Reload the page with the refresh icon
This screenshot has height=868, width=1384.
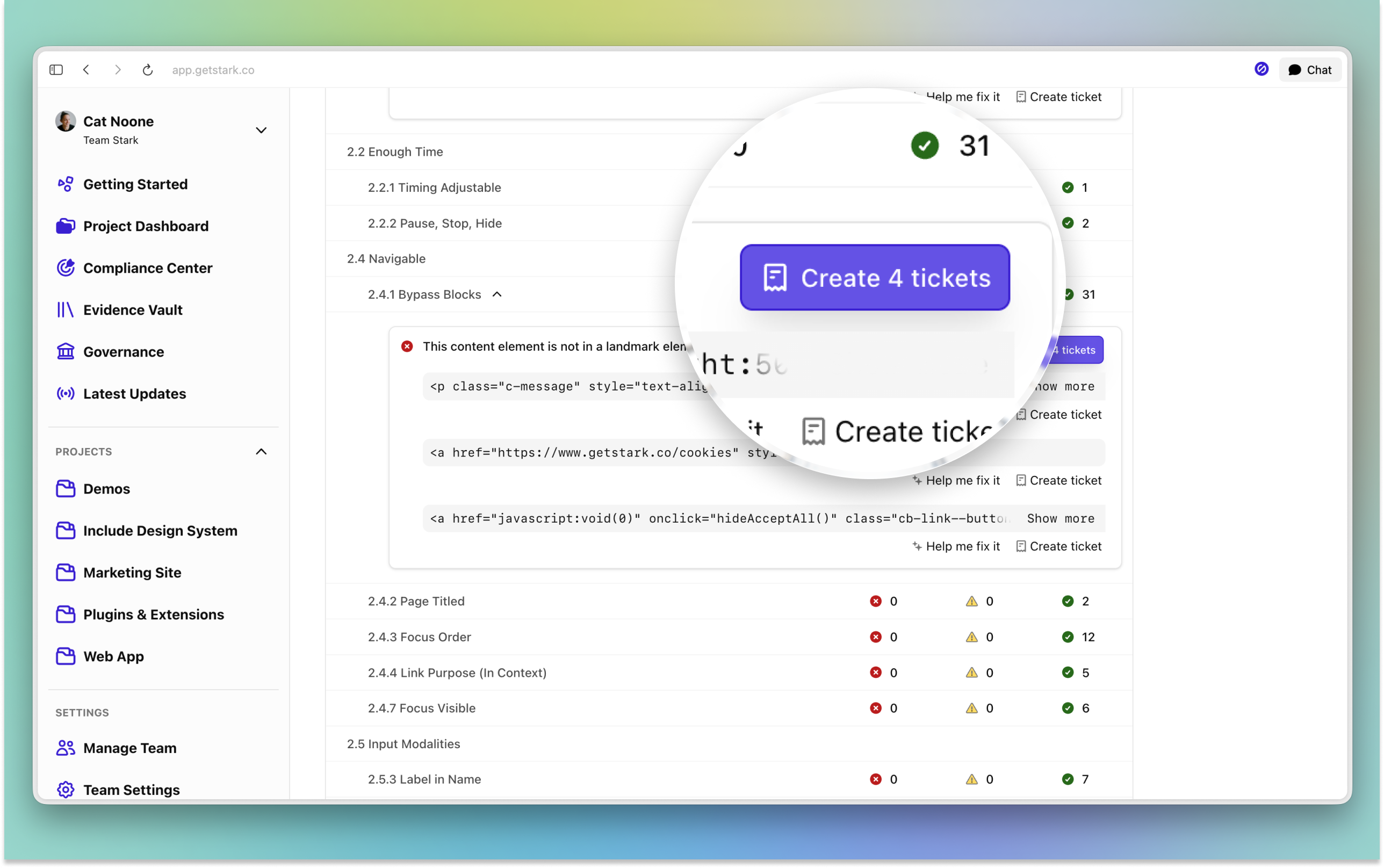pos(148,69)
